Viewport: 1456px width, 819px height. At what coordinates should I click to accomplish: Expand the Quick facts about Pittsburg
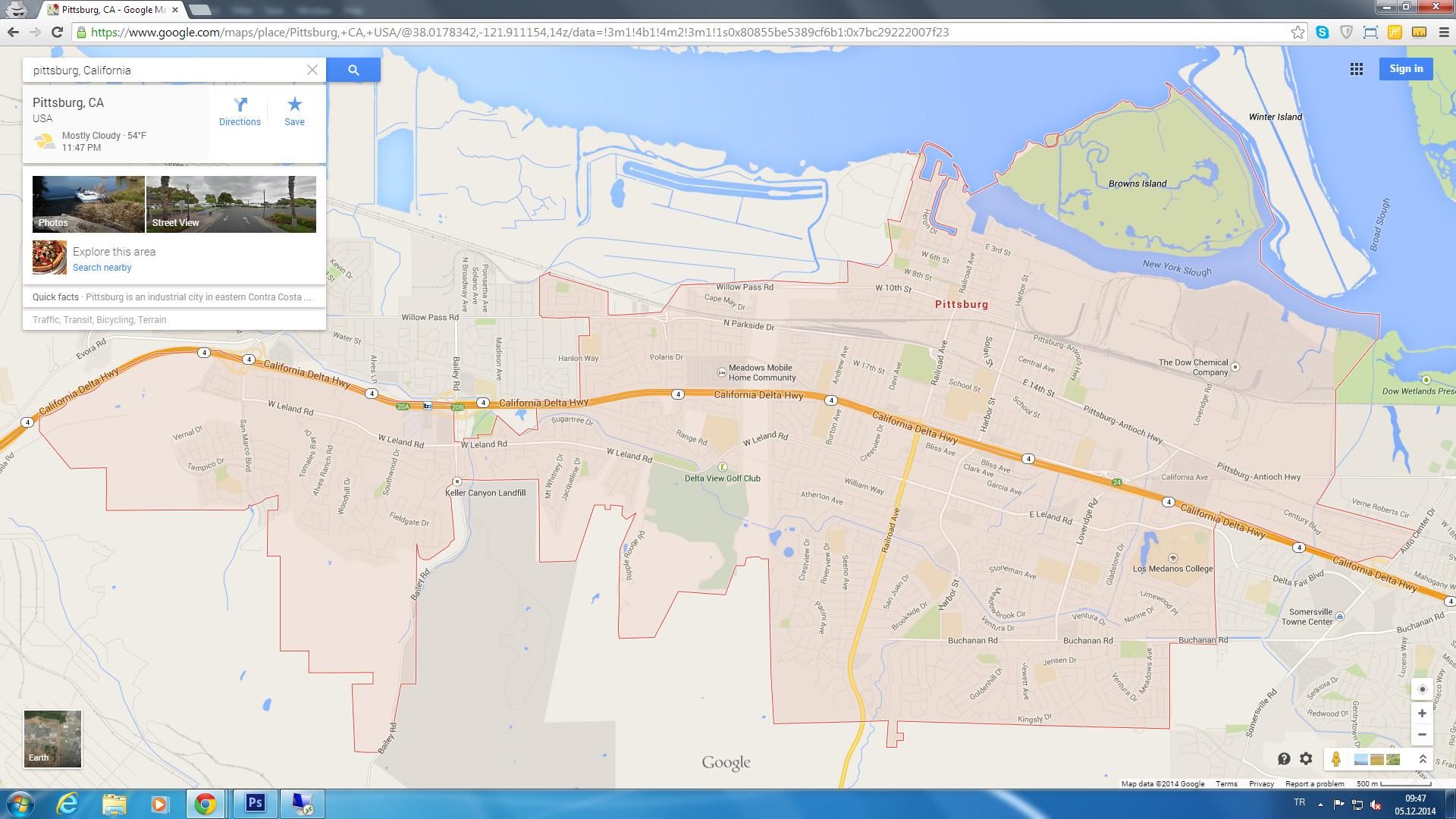pyautogui.click(x=173, y=297)
